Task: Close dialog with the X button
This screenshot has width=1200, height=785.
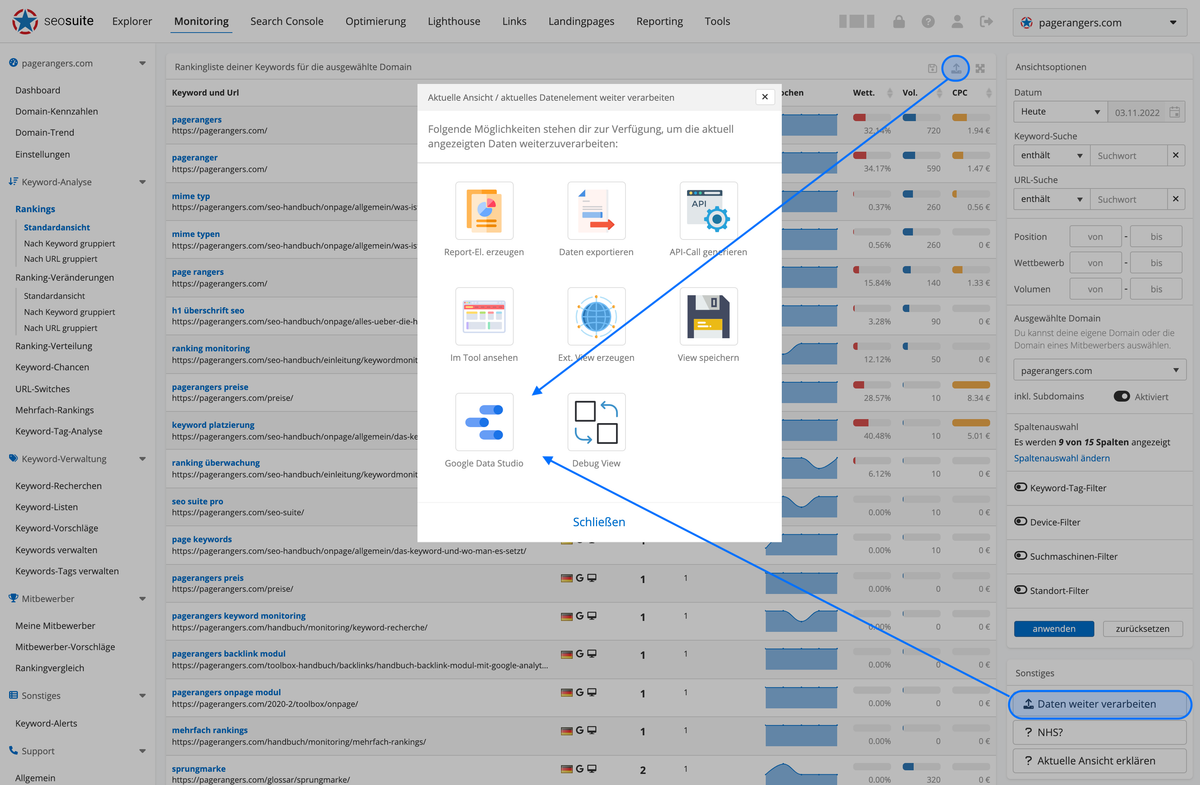Action: click(x=765, y=97)
